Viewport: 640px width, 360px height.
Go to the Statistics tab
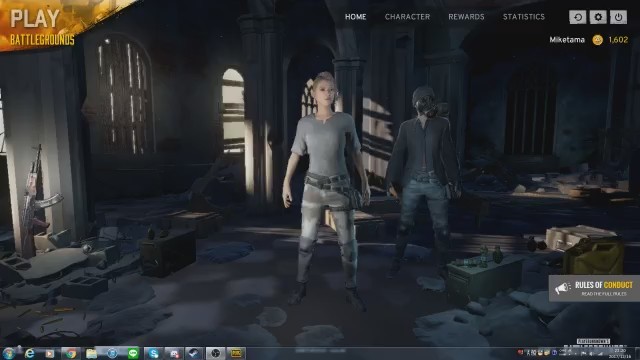524,17
